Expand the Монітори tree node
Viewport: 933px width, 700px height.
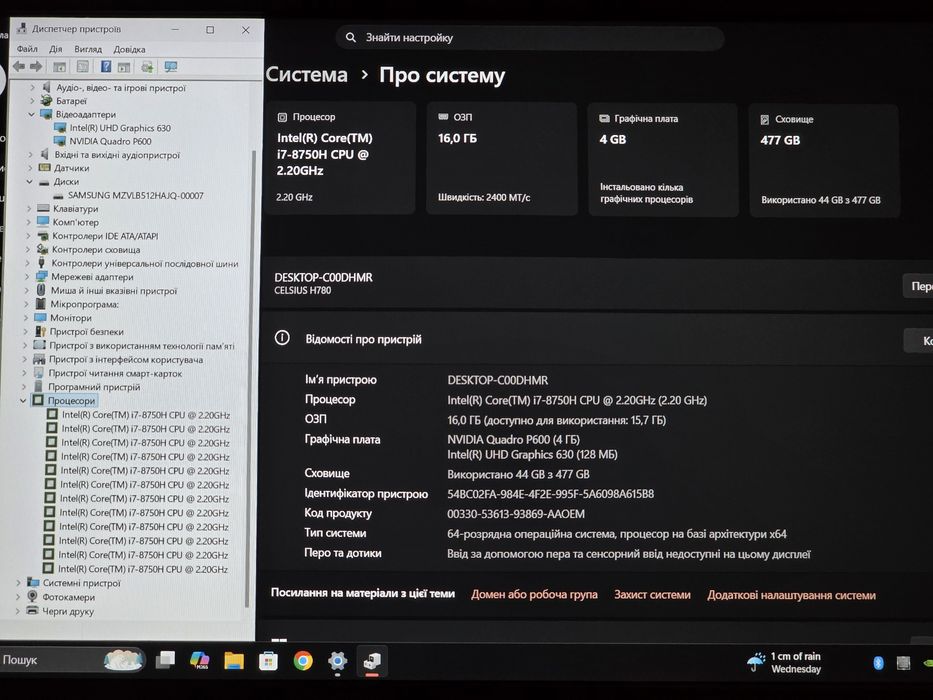[x=26, y=318]
